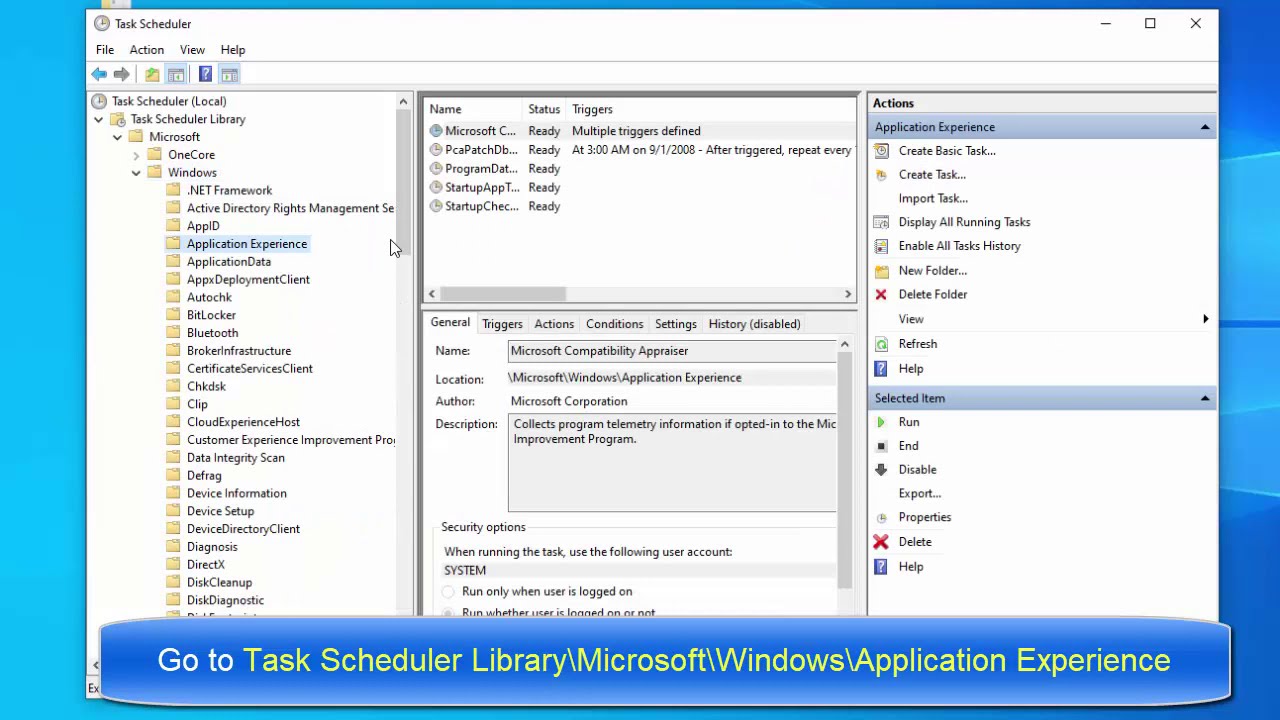
Task: Expand the OneCore folder node
Action: coord(136,155)
